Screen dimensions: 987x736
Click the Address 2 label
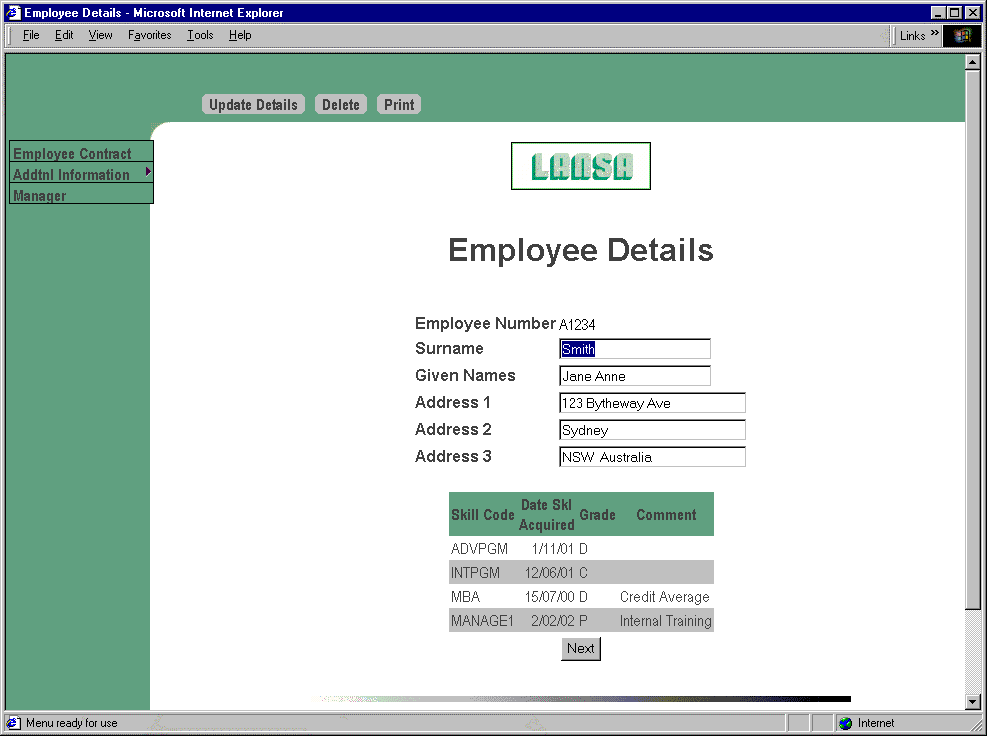pyautogui.click(x=453, y=429)
